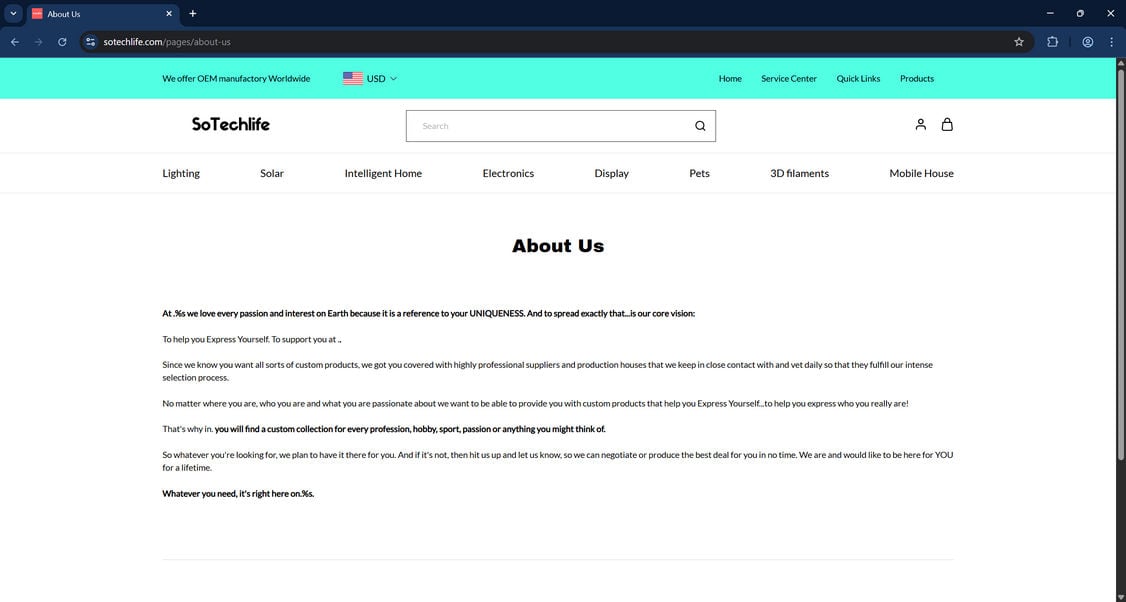Click the site permissions icon in address bar
Viewport: 1126px width, 602px height.
pos(90,42)
